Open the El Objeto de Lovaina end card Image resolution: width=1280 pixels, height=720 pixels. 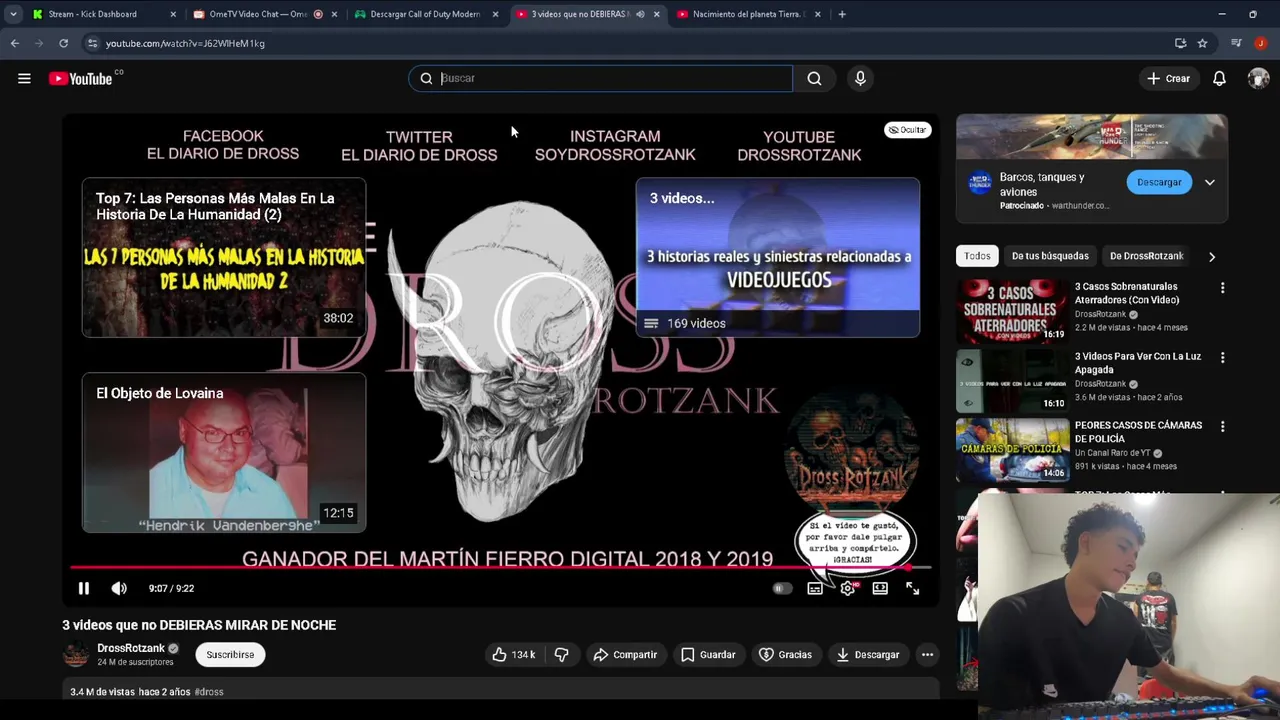point(224,453)
